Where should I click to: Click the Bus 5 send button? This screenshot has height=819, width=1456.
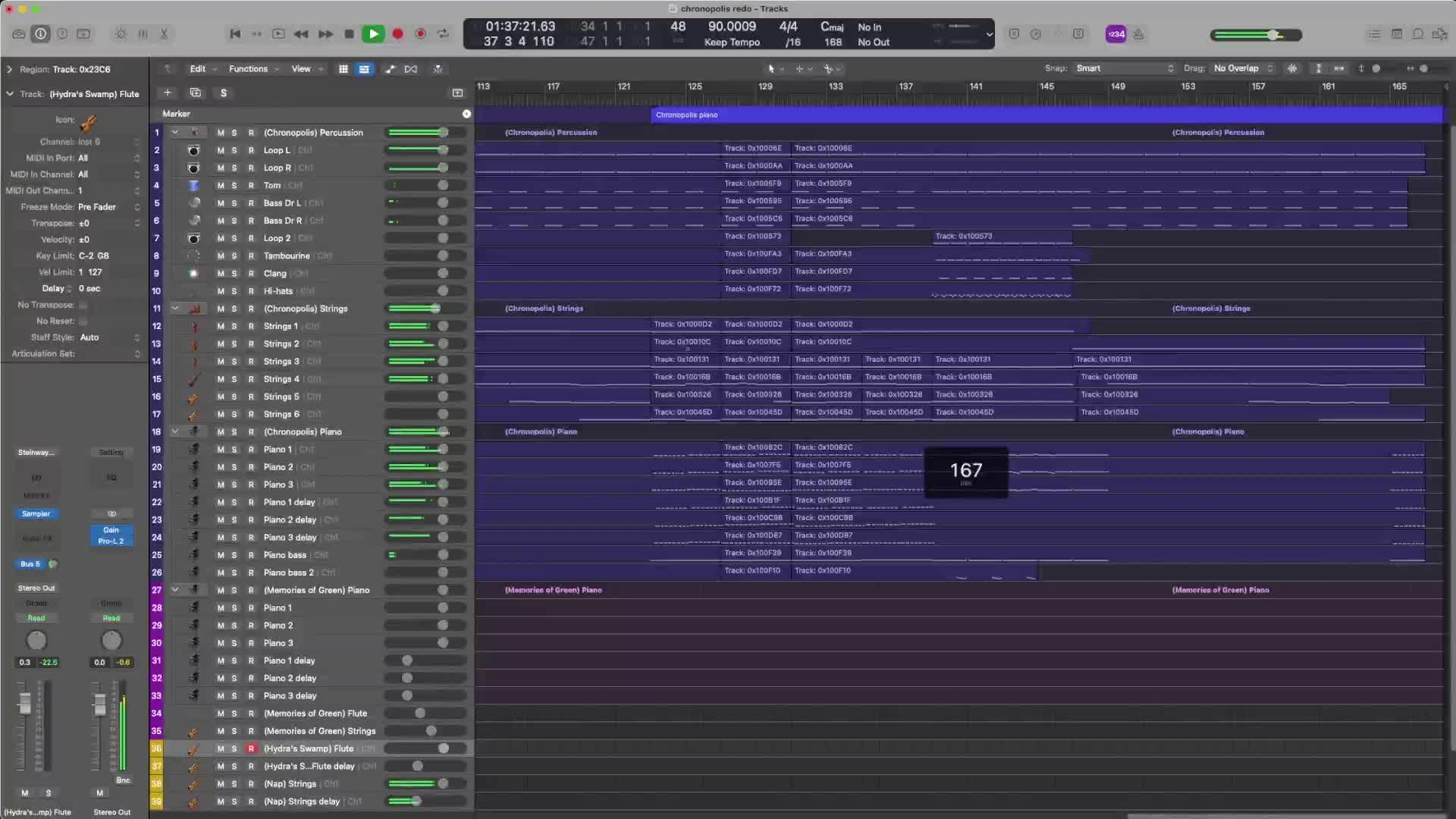pyautogui.click(x=30, y=564)
